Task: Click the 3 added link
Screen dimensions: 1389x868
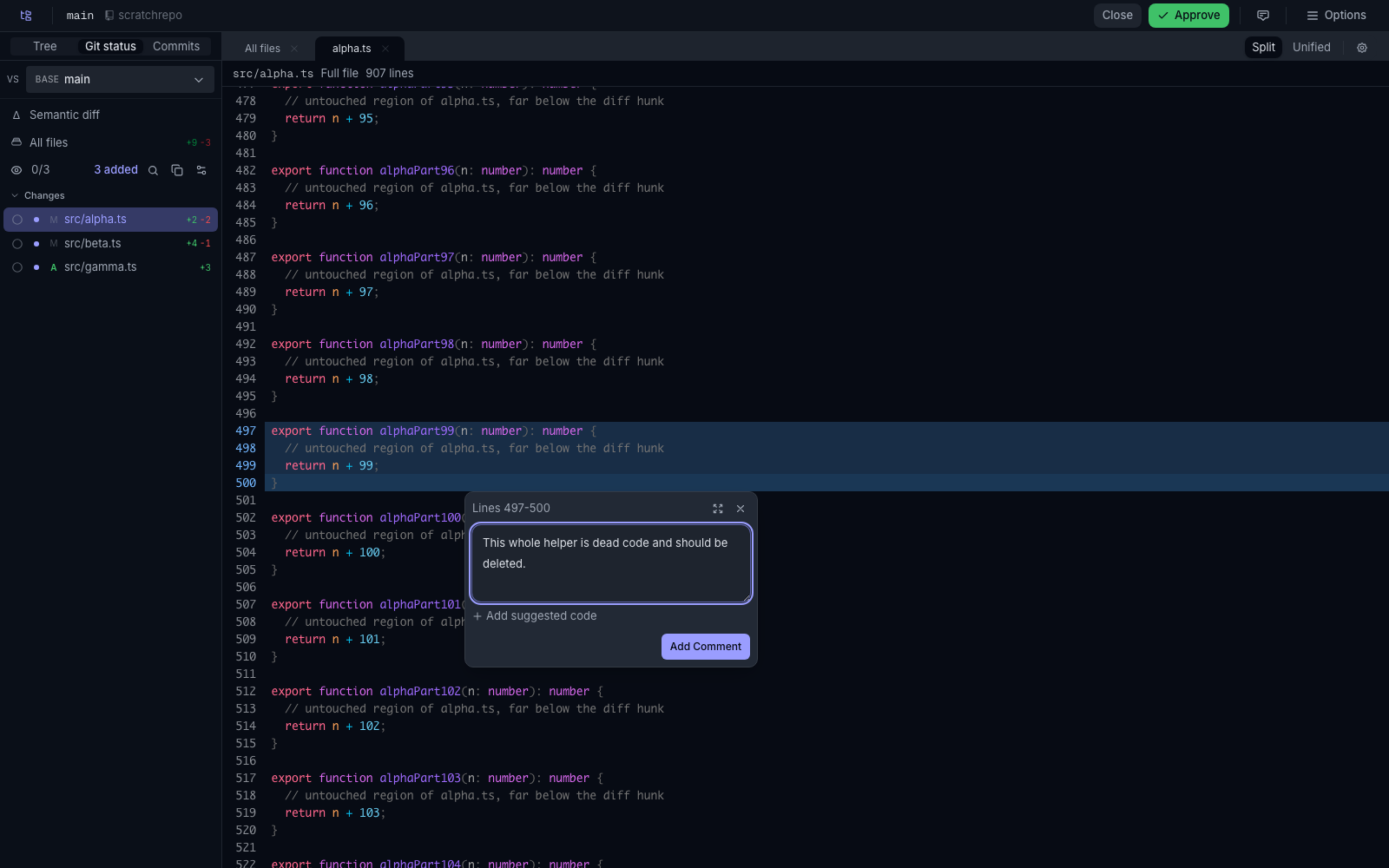Action: click(x=115, y=170)
